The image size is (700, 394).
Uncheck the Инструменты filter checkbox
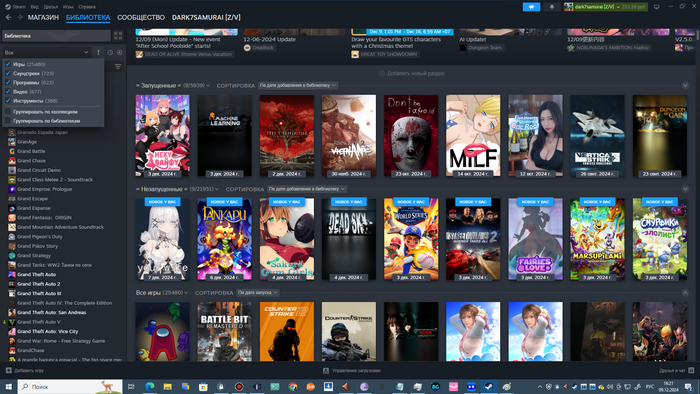tap(8, 100)
